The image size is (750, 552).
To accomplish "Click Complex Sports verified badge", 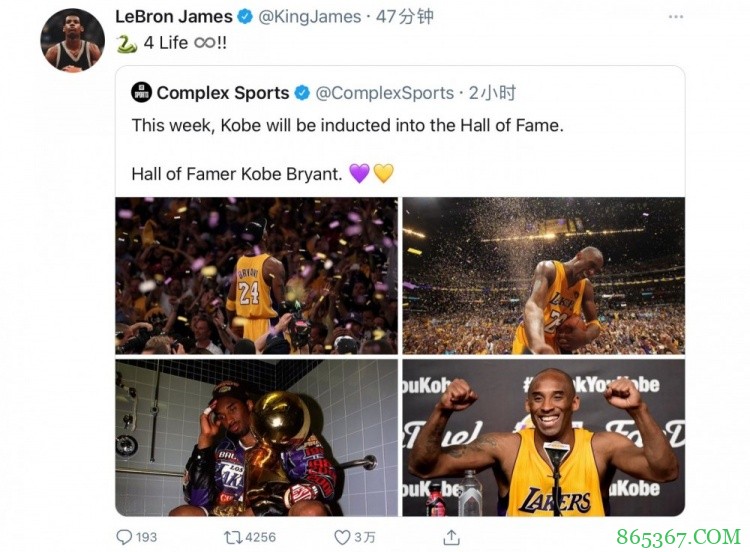I will pos(302,93).
